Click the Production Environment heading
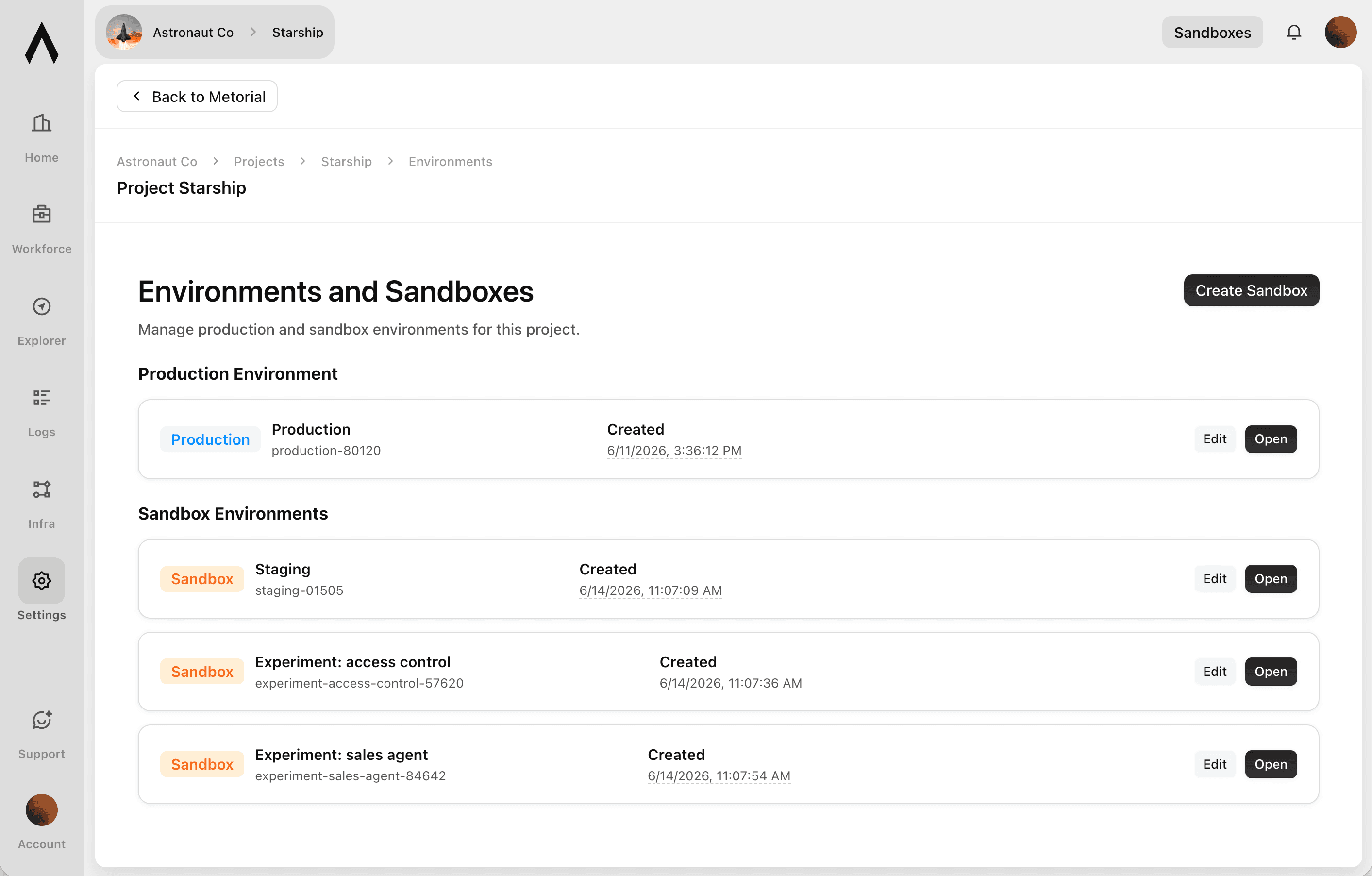The width and height of the screenshot is (1372, 876). point(237,373)
